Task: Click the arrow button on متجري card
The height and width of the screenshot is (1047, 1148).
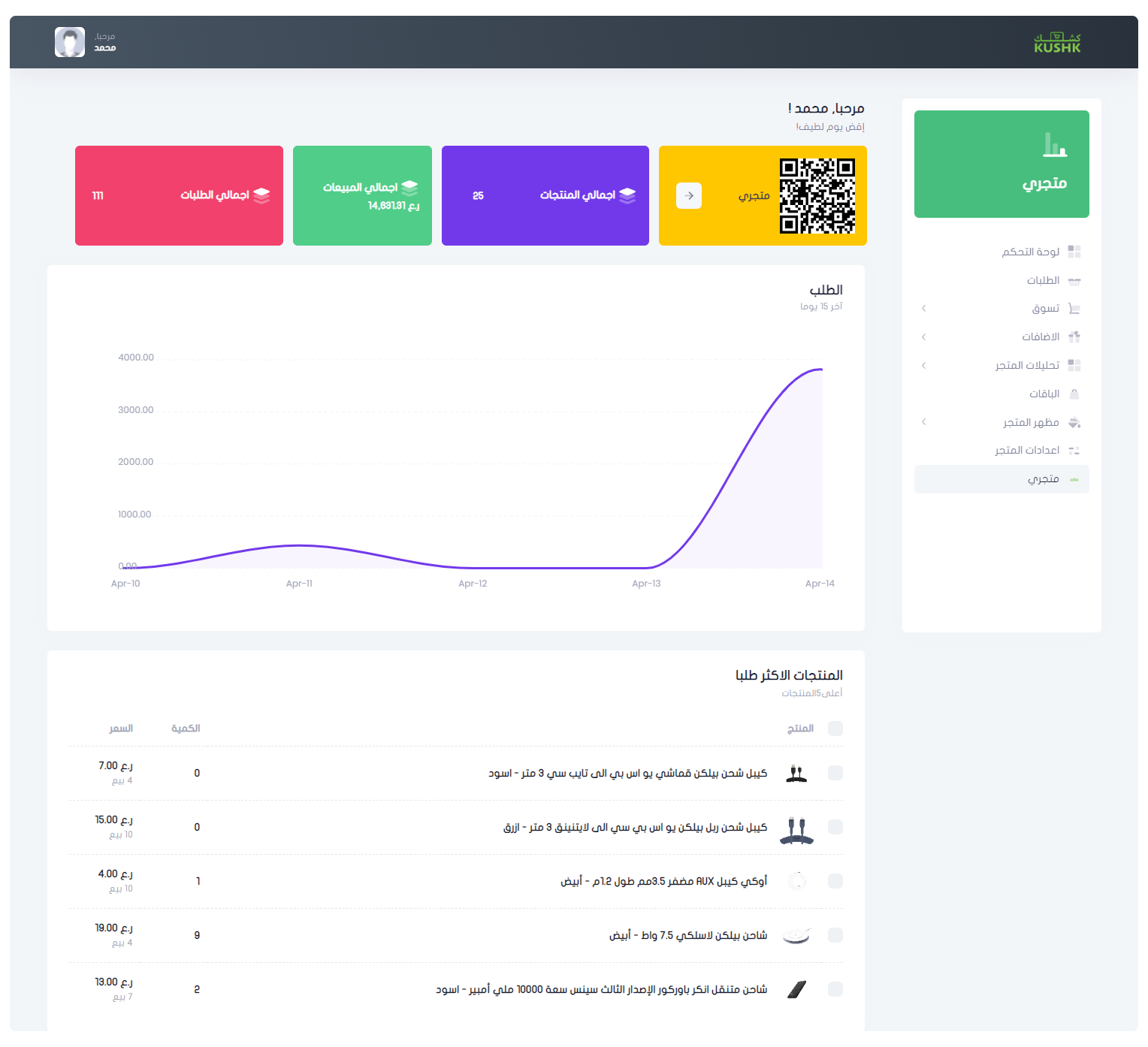Action: coord(689,196)
